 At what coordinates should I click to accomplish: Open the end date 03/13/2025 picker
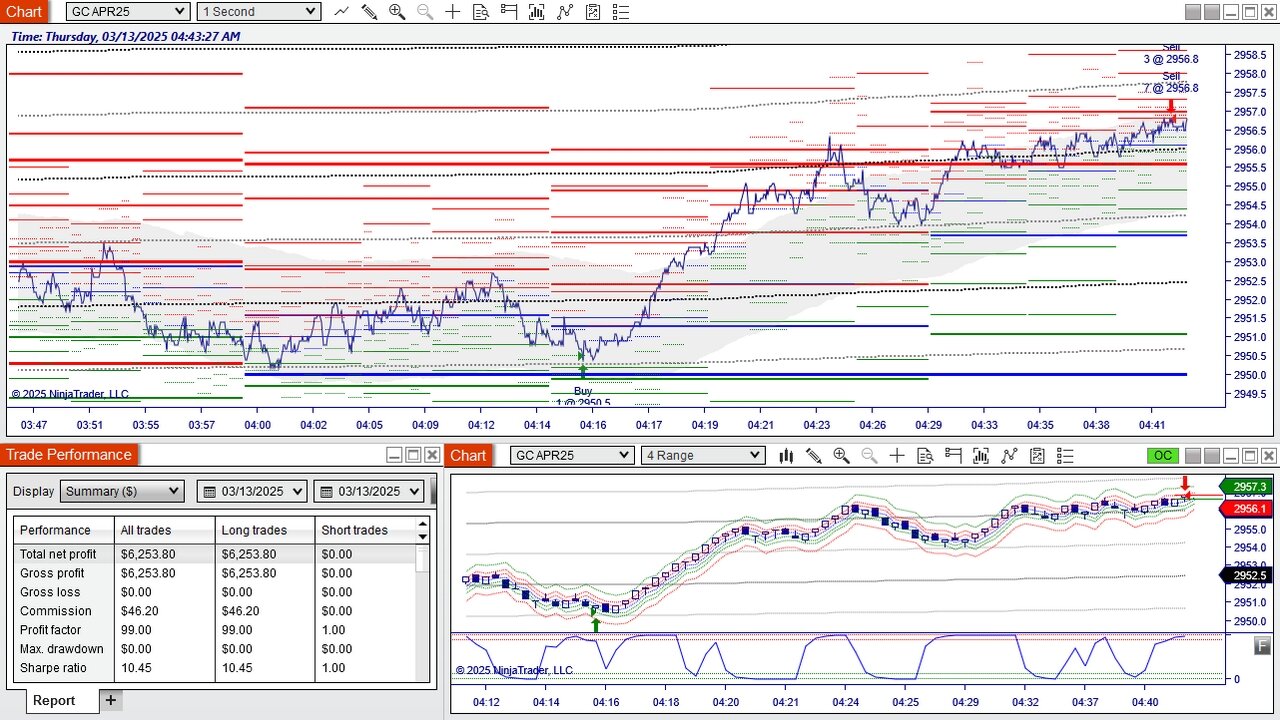(370, 491)
